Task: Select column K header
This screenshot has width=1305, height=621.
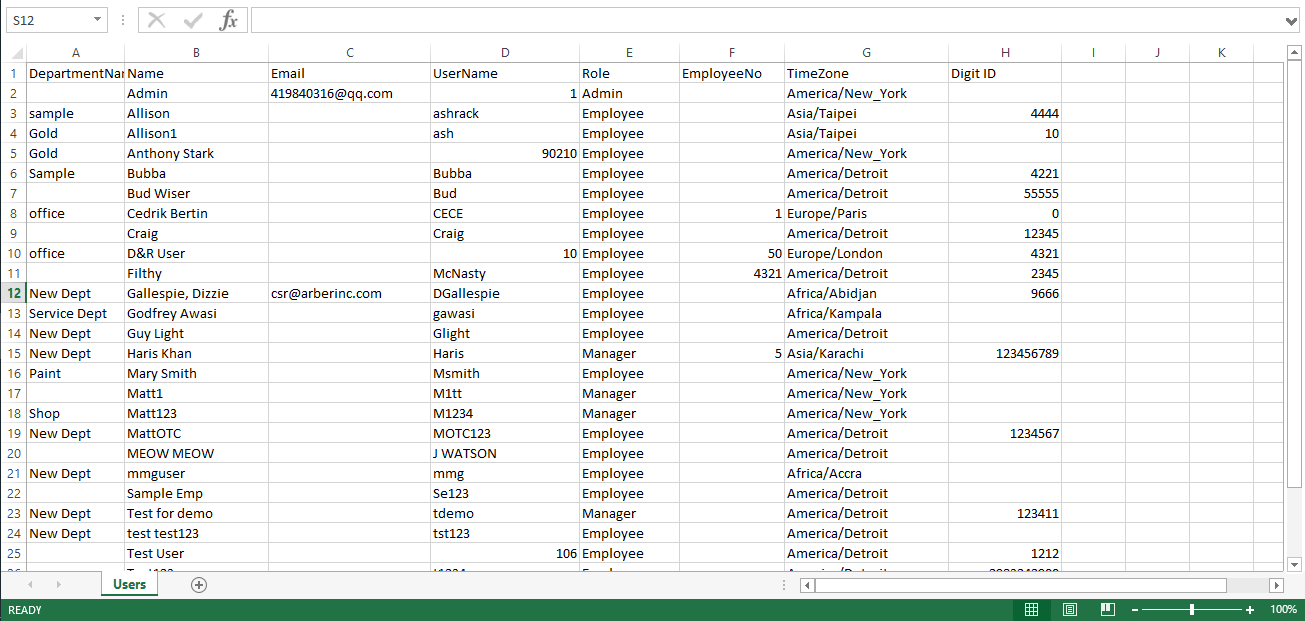Action: (1221, 53)
